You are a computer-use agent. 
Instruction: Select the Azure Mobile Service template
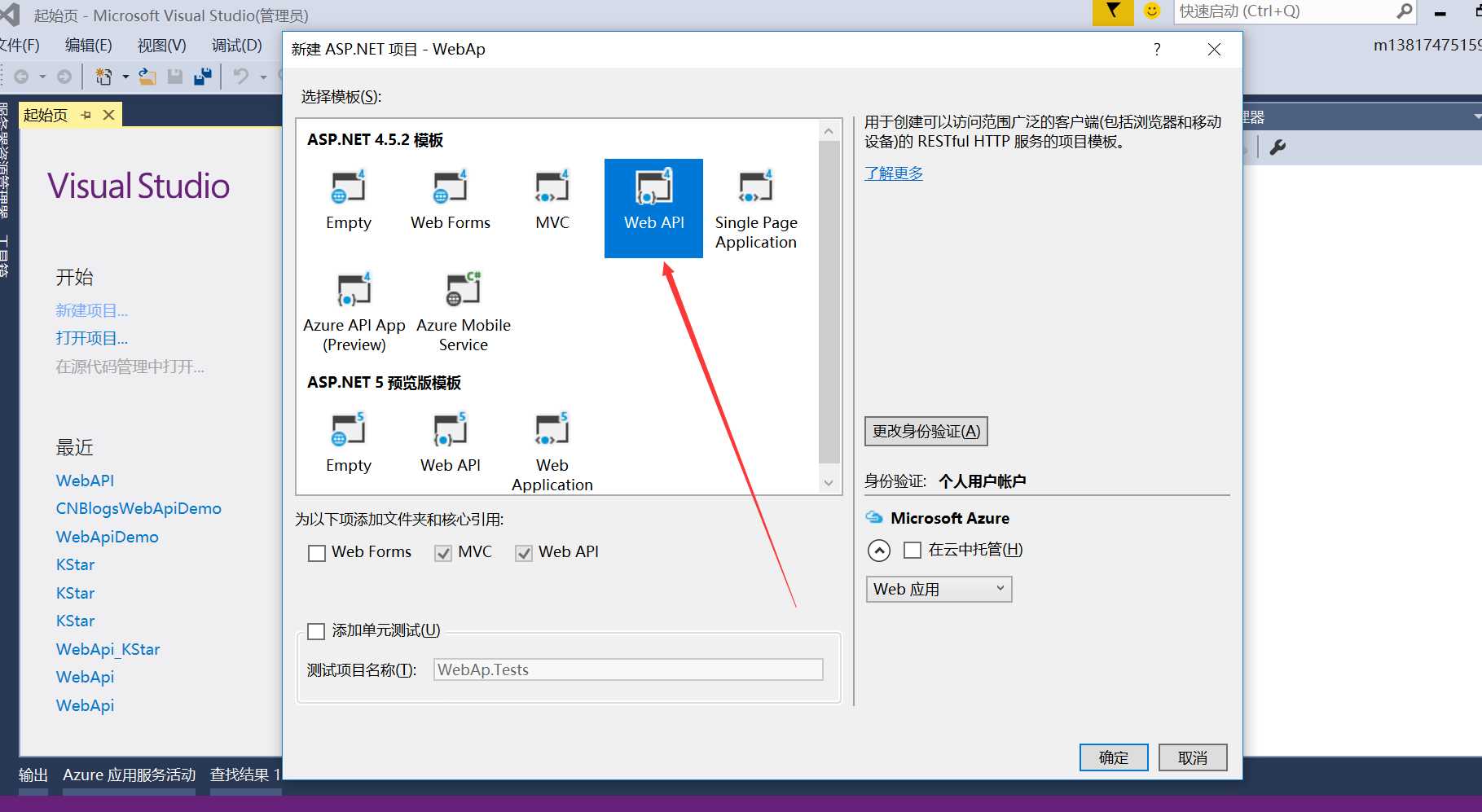(x=464, y=312)
